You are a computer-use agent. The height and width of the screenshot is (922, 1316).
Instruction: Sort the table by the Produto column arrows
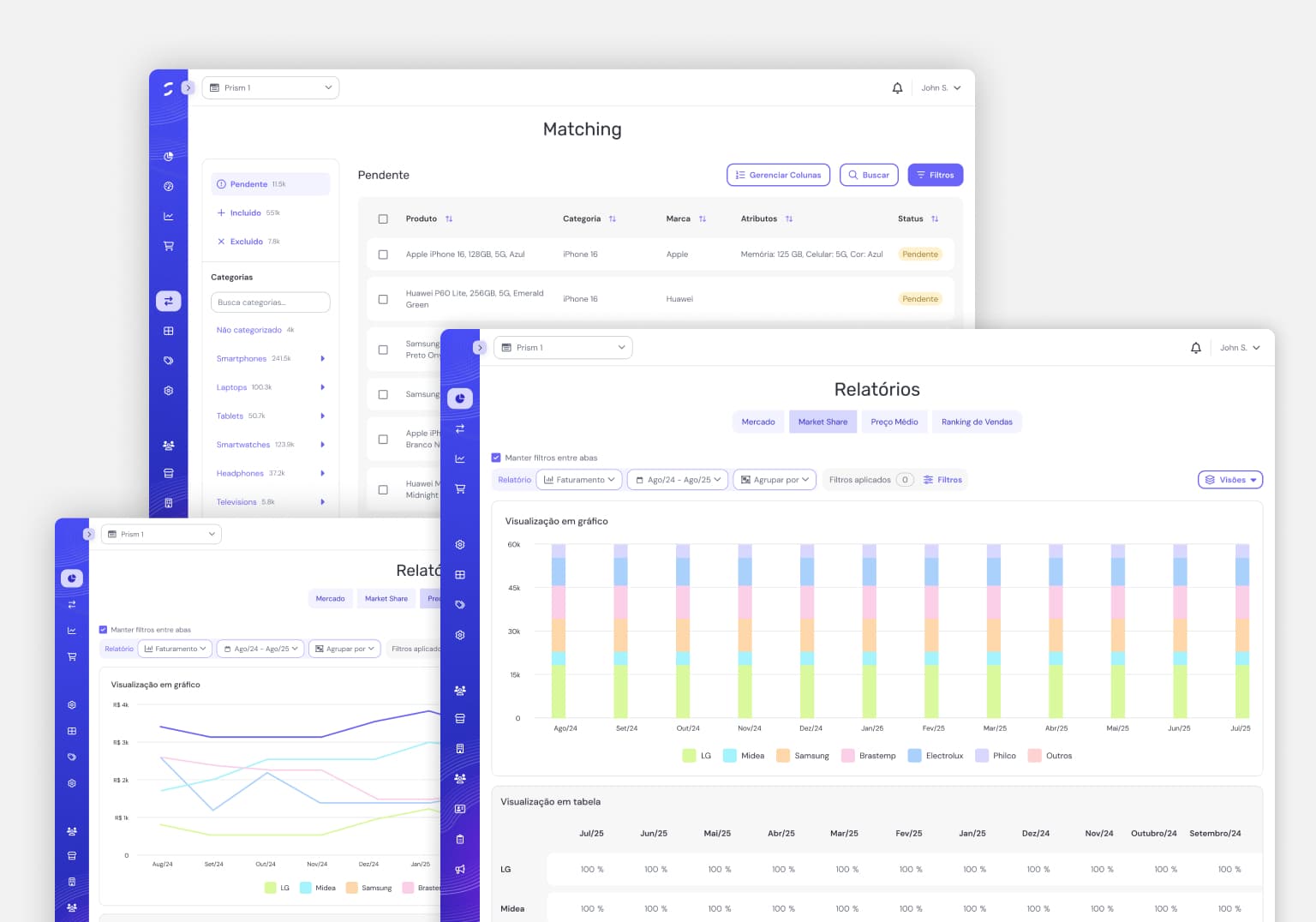pos(449,219)
